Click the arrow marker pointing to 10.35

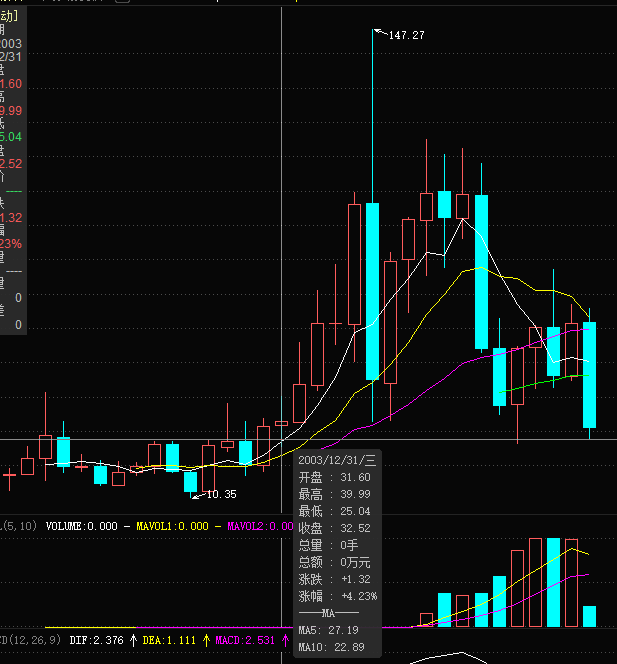[197, 494]
